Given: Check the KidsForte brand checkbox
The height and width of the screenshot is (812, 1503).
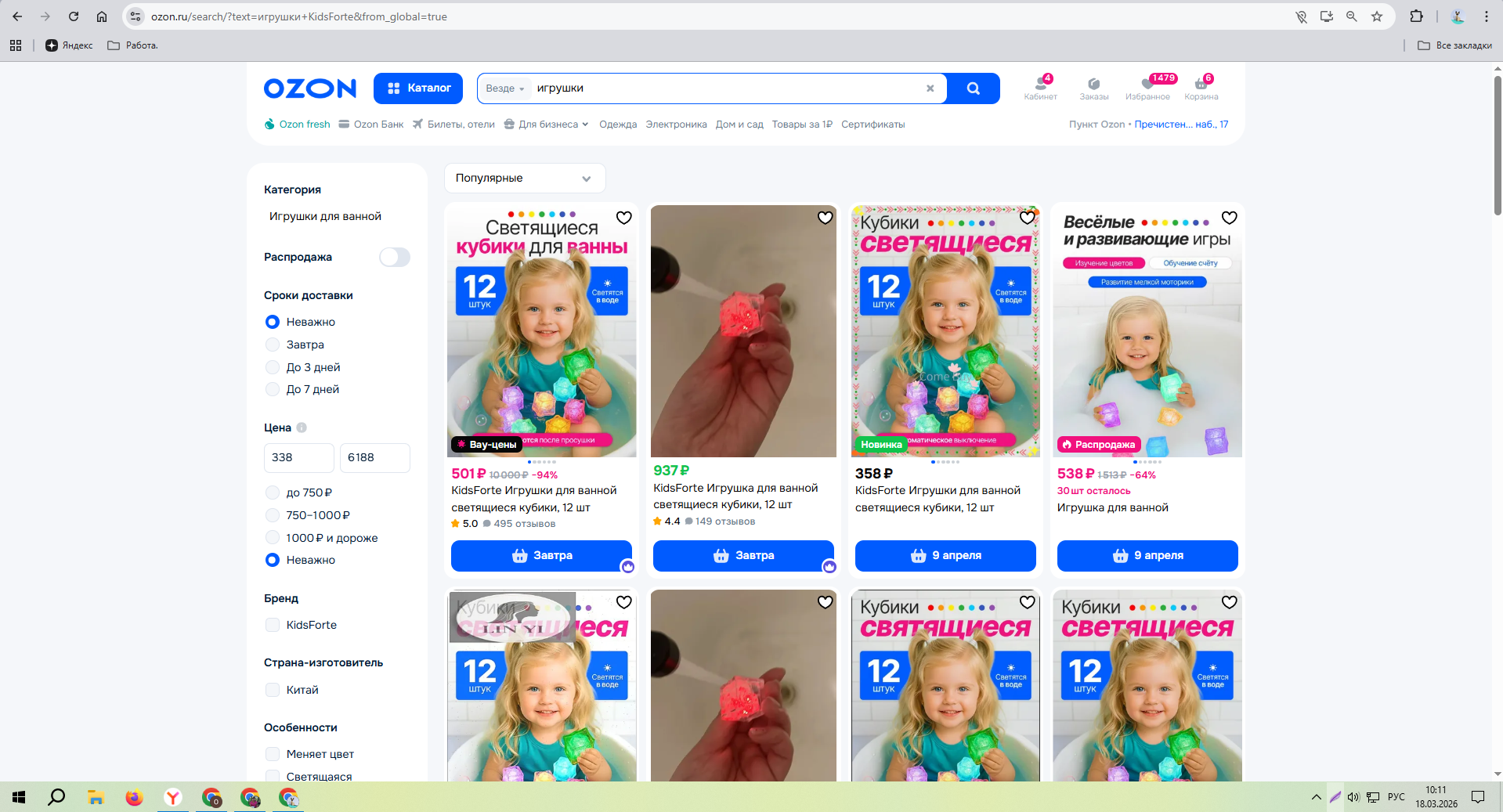Looking at the screenshot, I should point(273,625).
